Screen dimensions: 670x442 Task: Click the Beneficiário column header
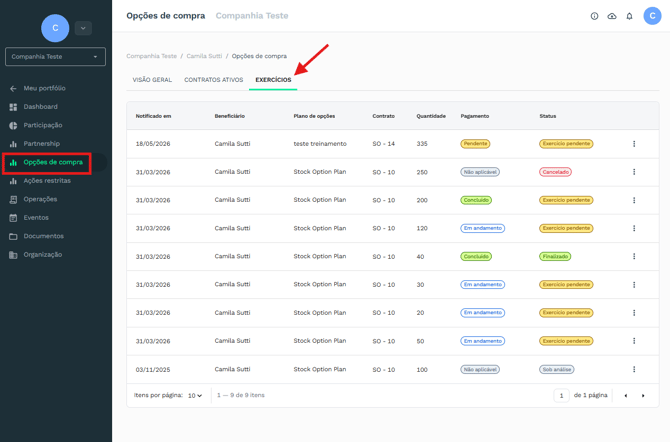(x=229, y=116)
